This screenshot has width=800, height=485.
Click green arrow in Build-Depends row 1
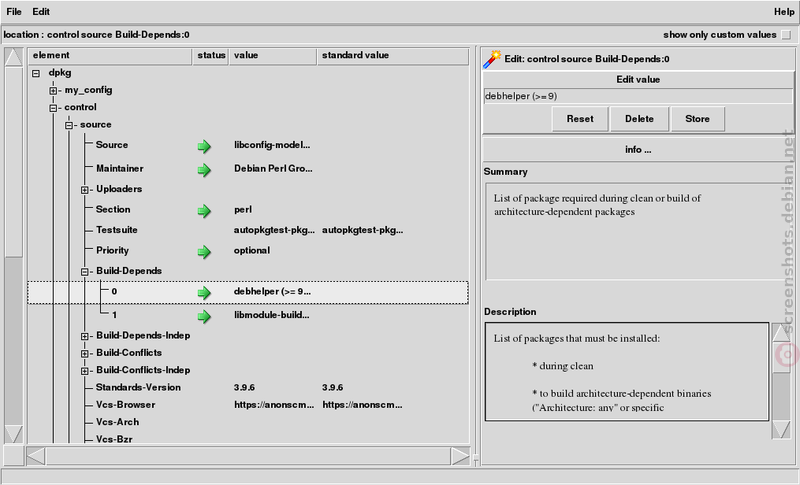pos(204,317)
